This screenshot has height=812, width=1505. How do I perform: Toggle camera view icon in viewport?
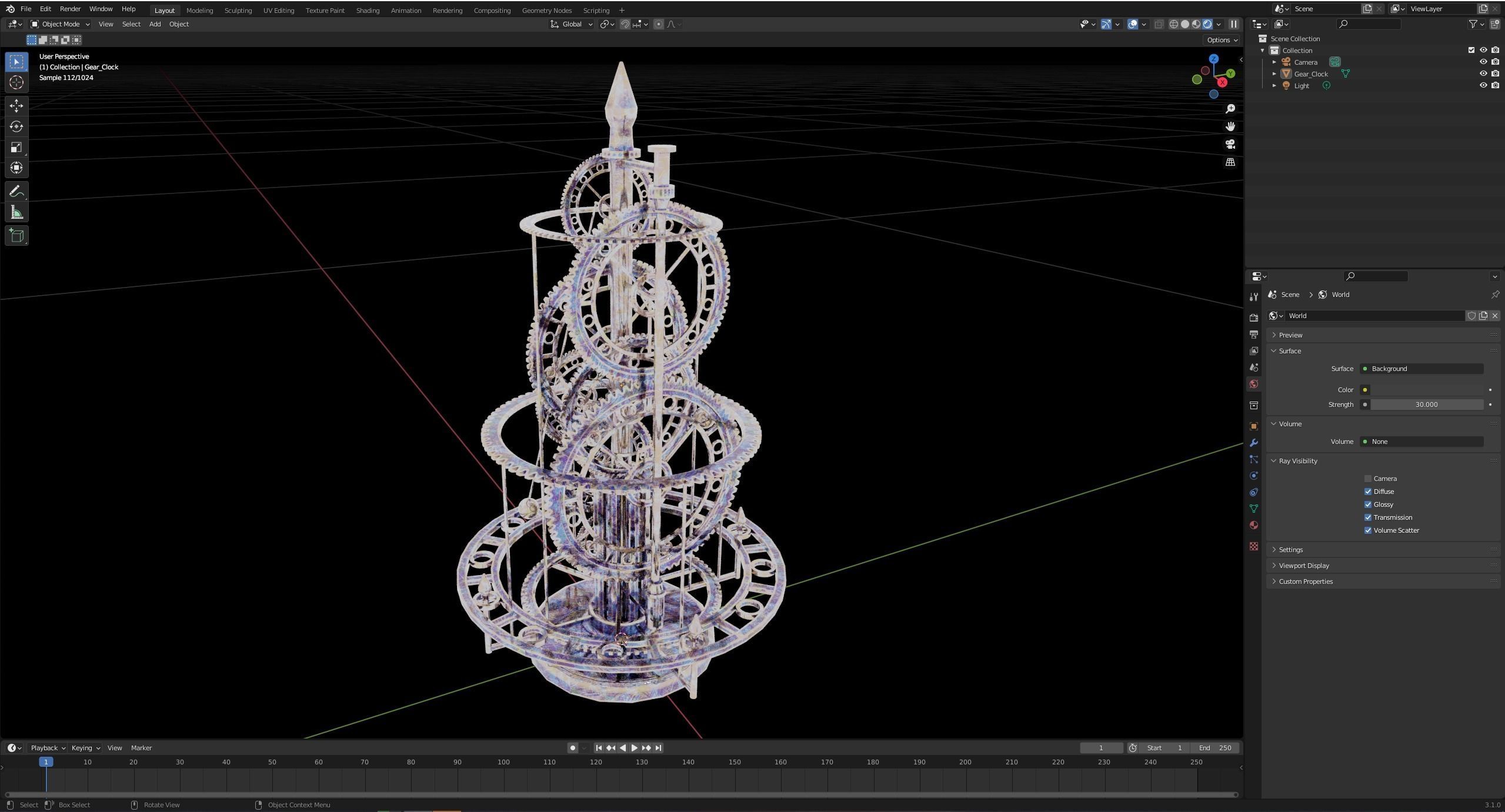tap(1230, 144)
